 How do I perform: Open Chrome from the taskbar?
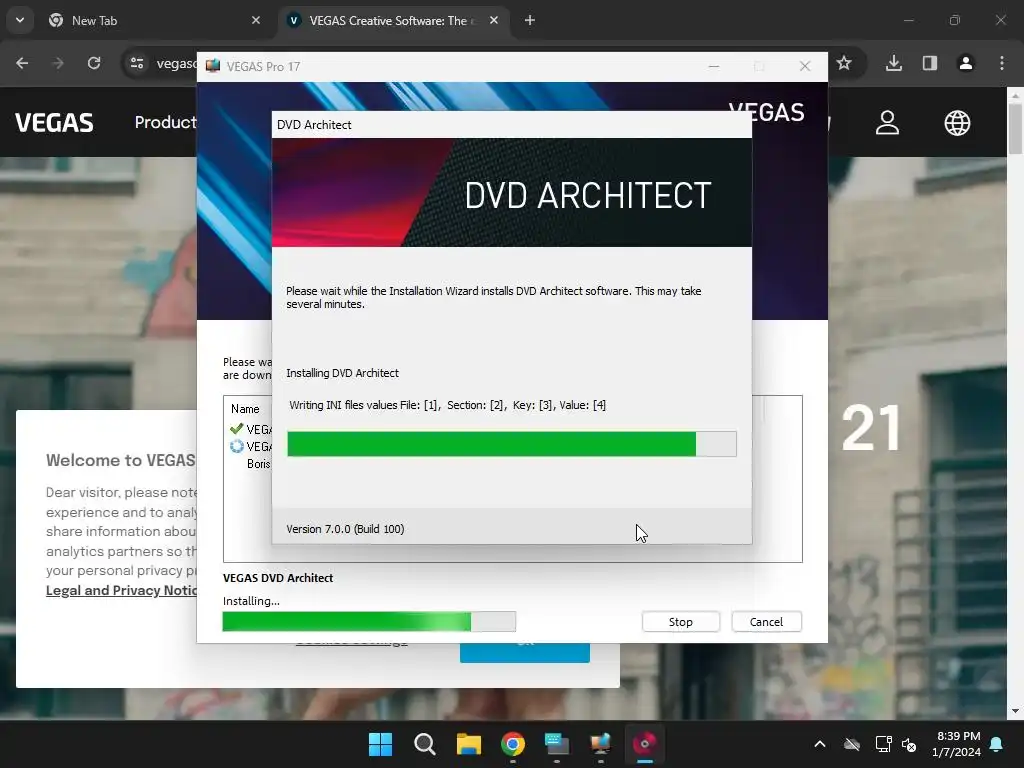coord(513,744)
